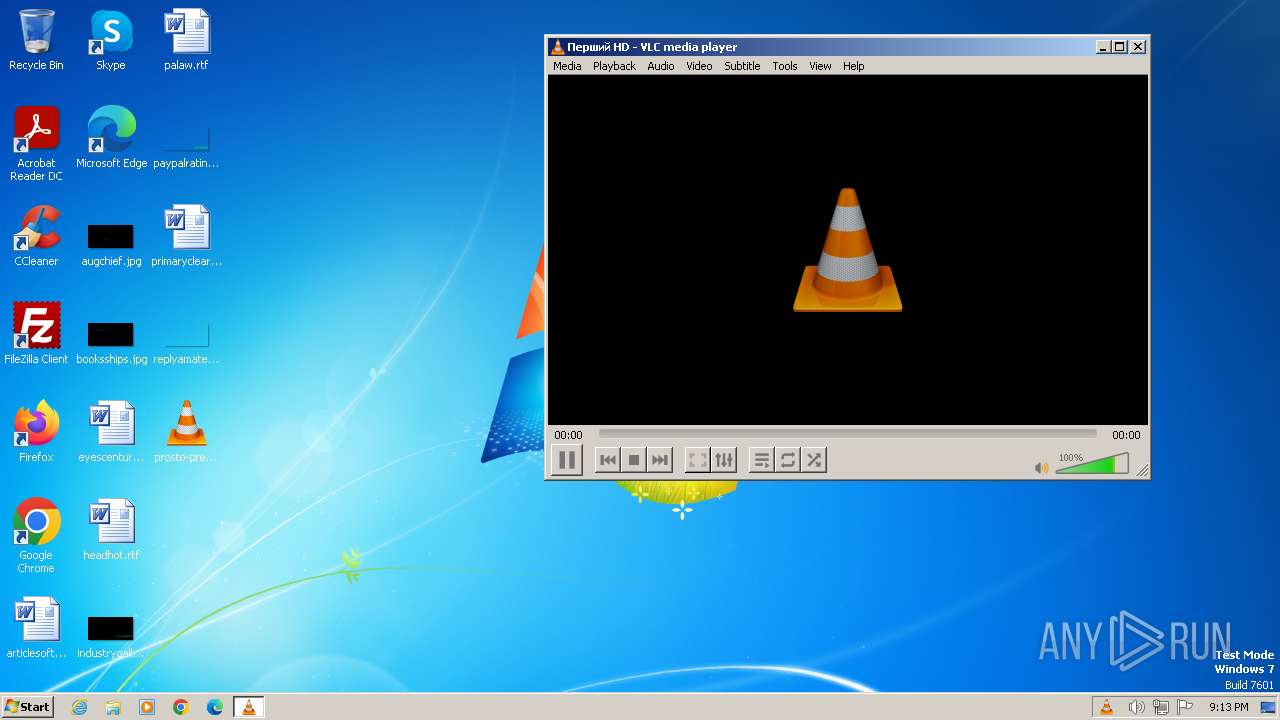Select the Skype desktop shortcut
Viewport: 1280px width, 720px height.
point(111,40)
